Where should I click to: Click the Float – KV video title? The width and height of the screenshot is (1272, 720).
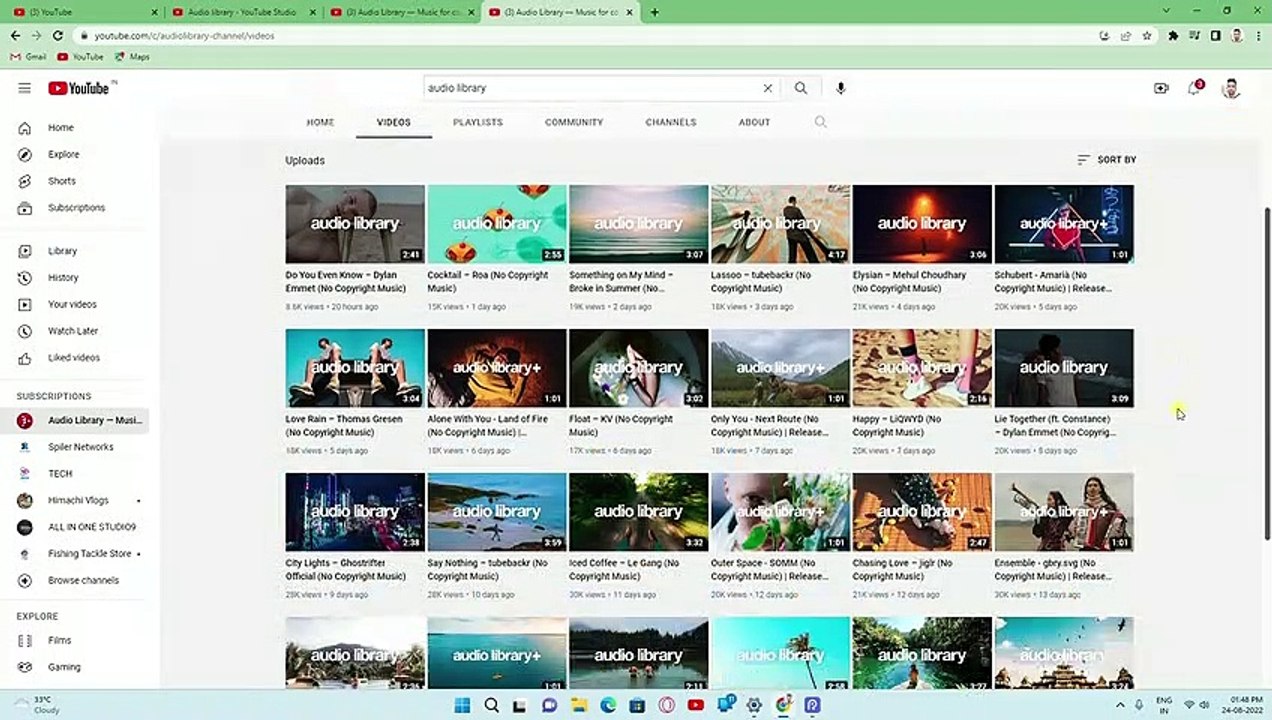(622, 426)
